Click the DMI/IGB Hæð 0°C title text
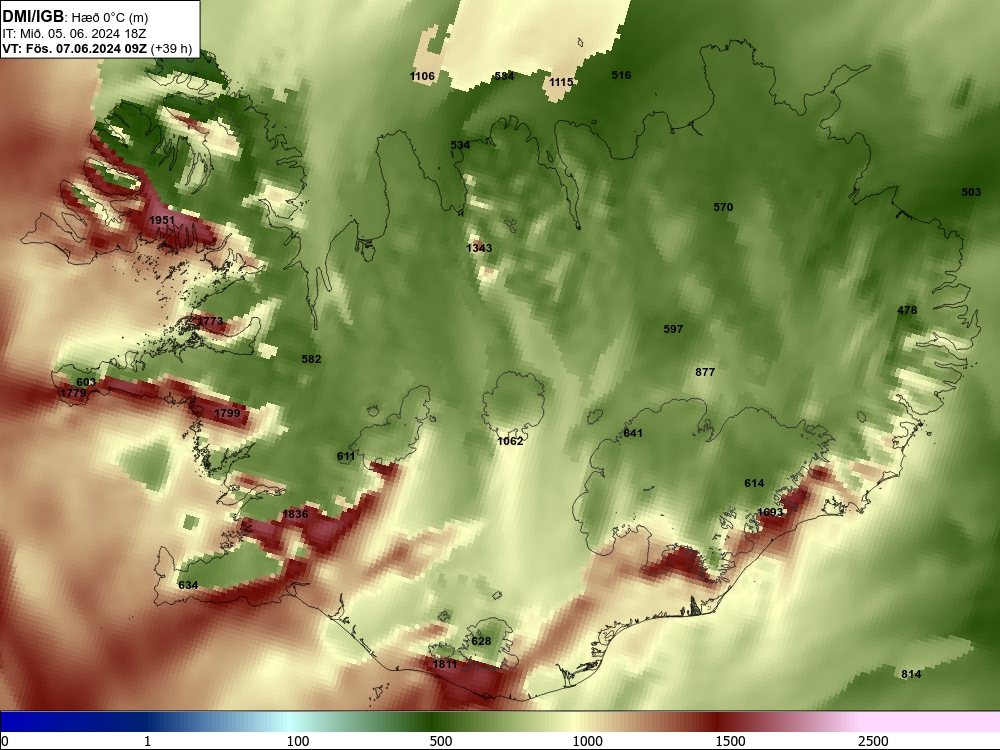 pos(75,17)
